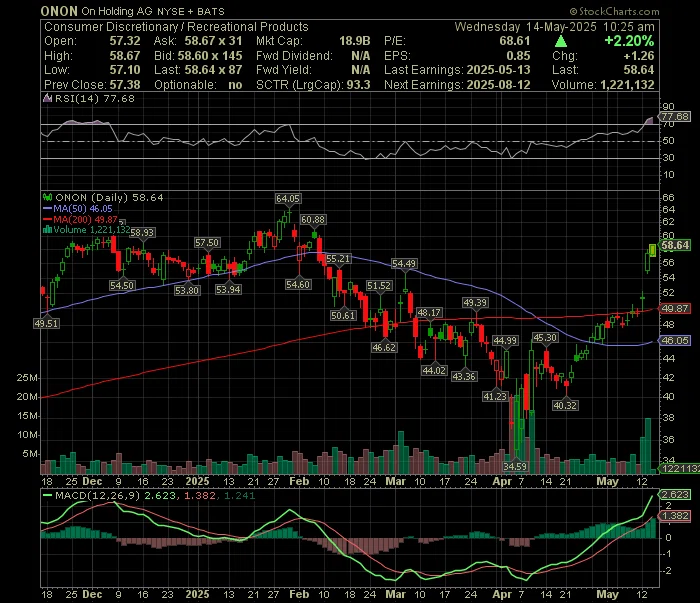Click the High price 58.67
The width and height of the screenshot is (700, 603).
[125, 56]
